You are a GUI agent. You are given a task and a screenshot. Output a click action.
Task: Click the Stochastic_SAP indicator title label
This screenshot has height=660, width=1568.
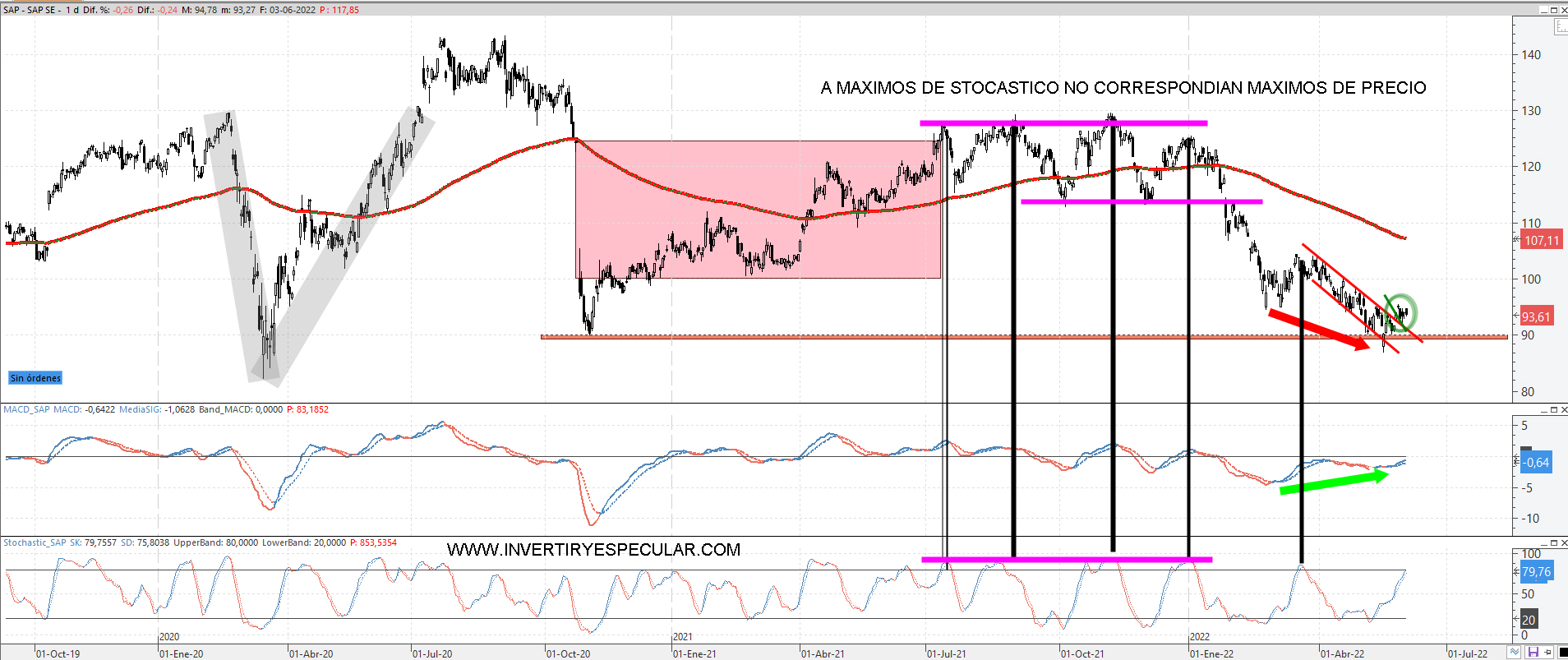[x=34, y=542]
